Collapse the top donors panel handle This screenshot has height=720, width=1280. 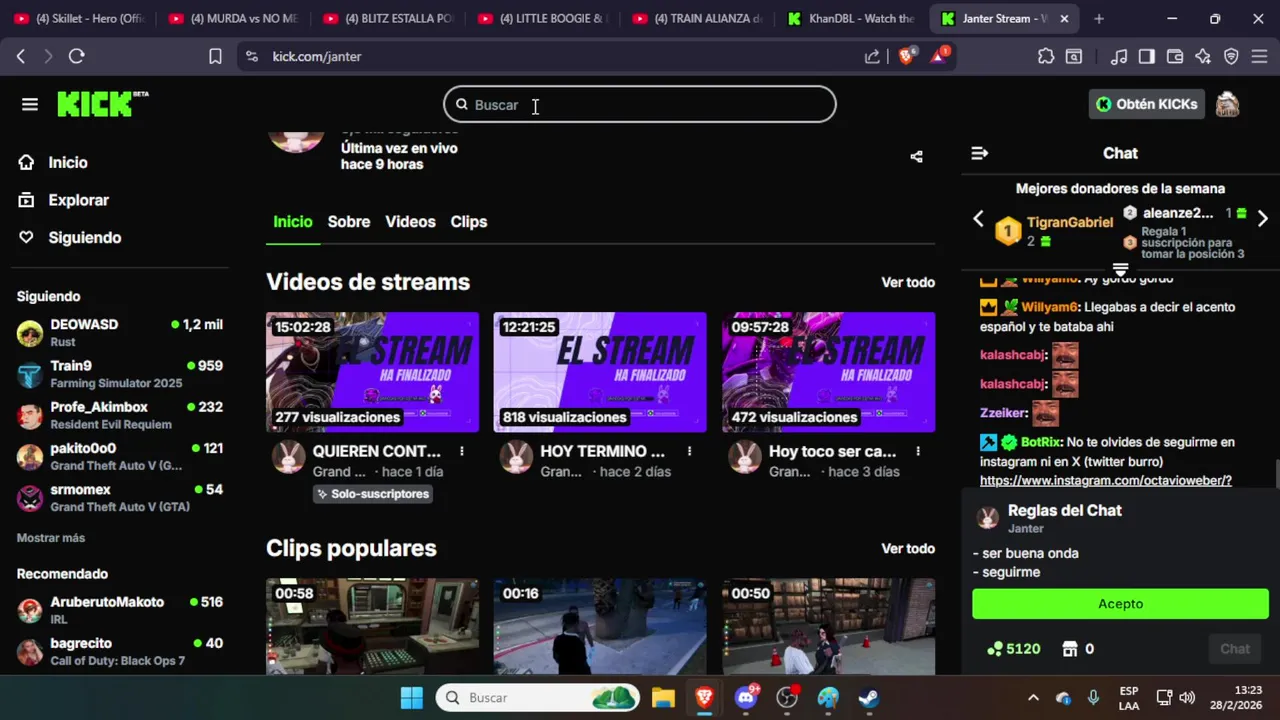point(1120,270)
